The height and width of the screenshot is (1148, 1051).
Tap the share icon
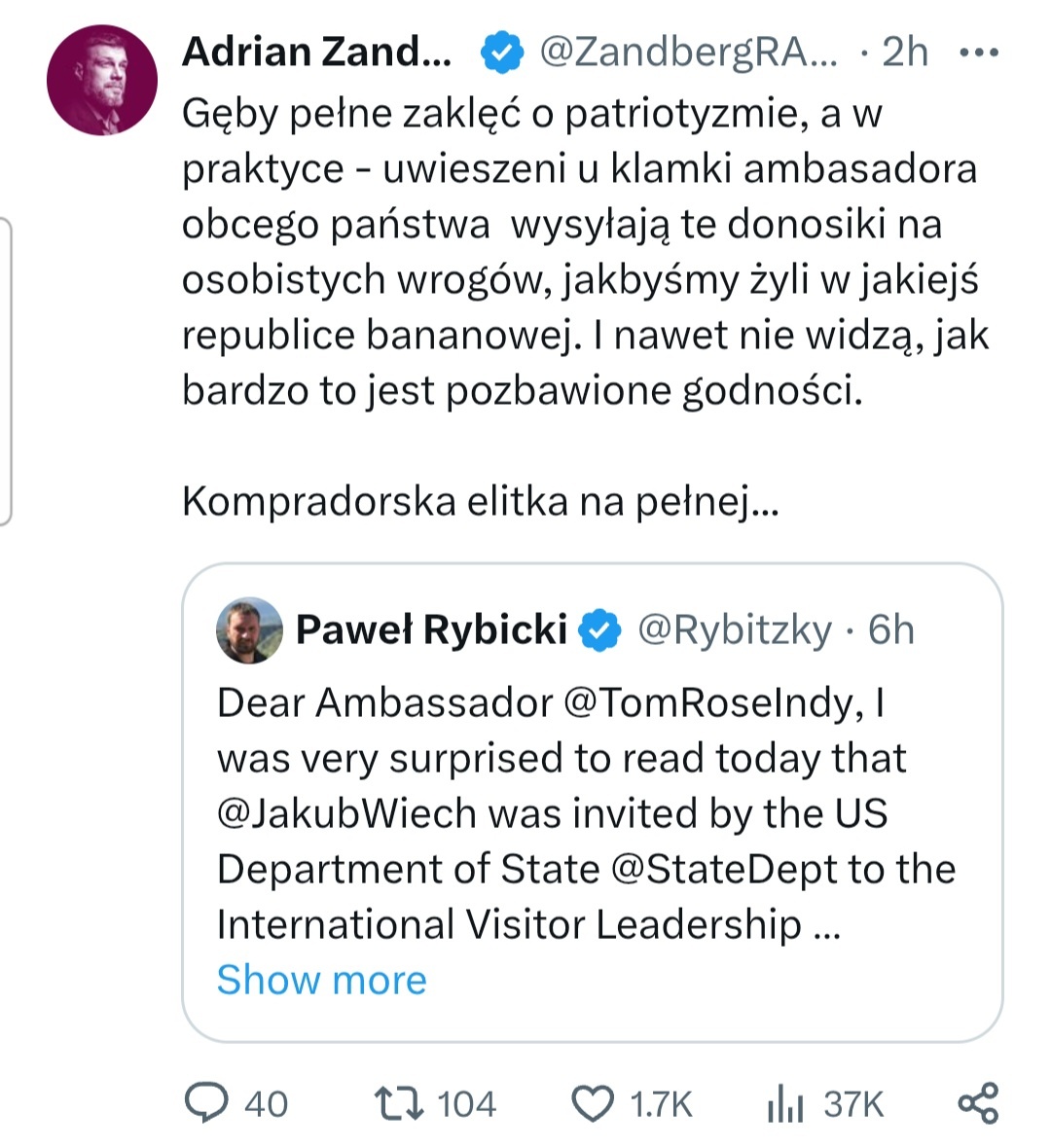click(x=978, y=1103)
